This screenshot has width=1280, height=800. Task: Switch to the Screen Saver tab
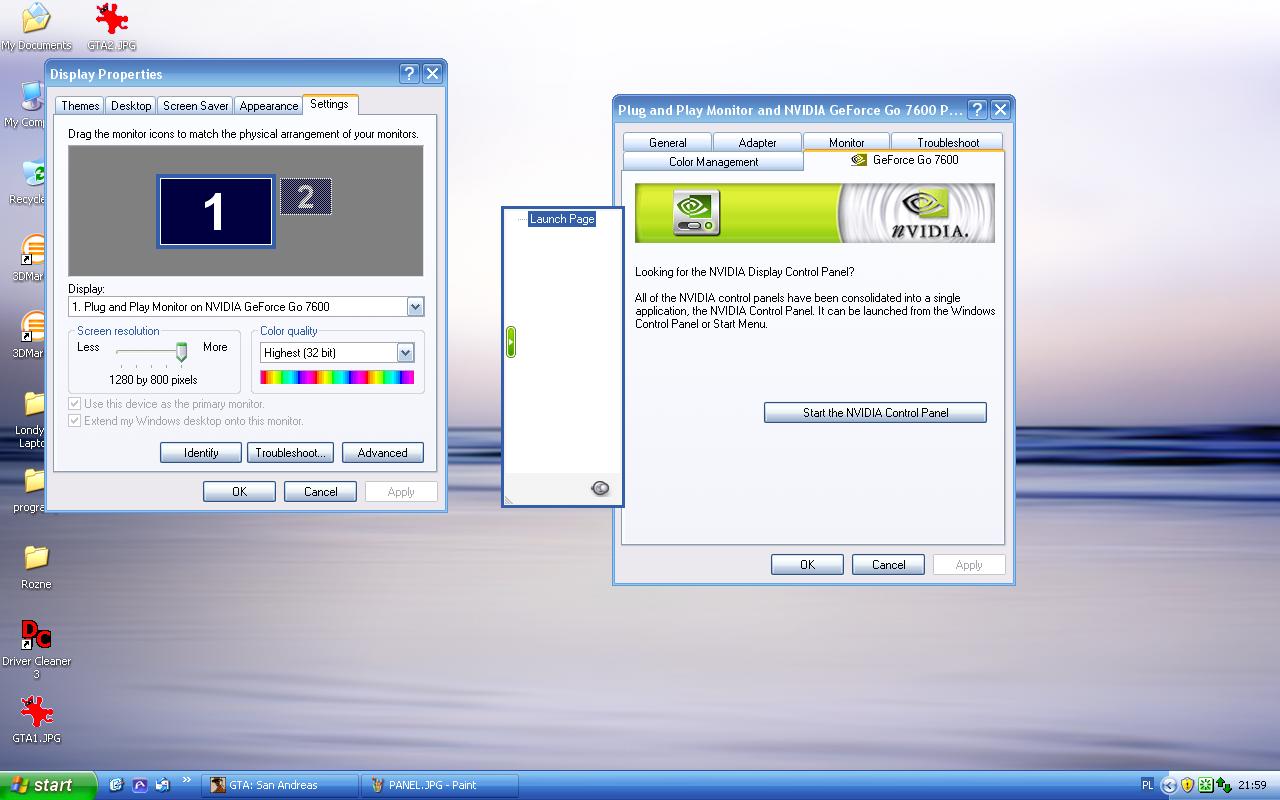[195, 106]
